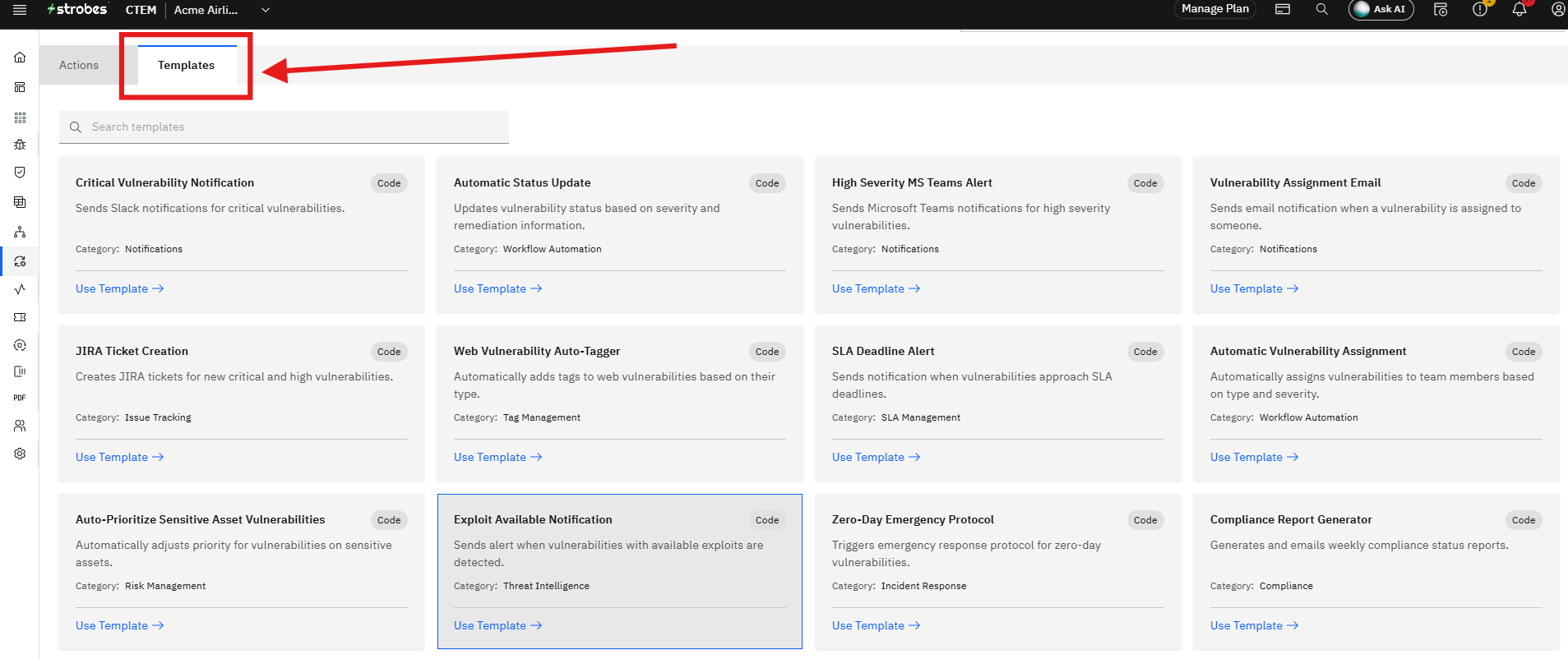Image resolution: width=1568 pixels, height=659 pixels.
Task: Use the Critical Vulnerability Notification template
Action: (x=120, y=288)
